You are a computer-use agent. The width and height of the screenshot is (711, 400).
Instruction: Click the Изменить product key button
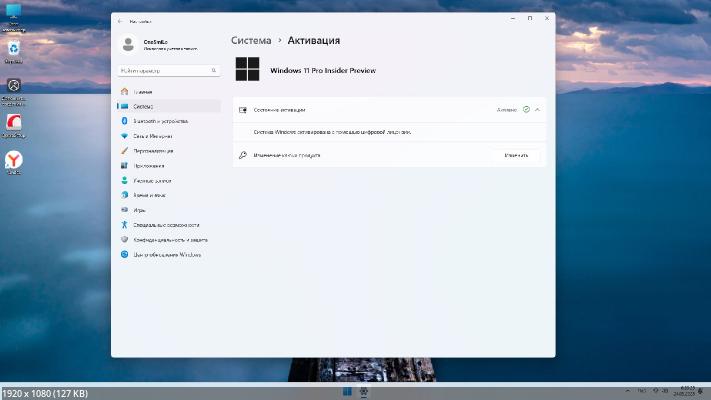point(516,155)
